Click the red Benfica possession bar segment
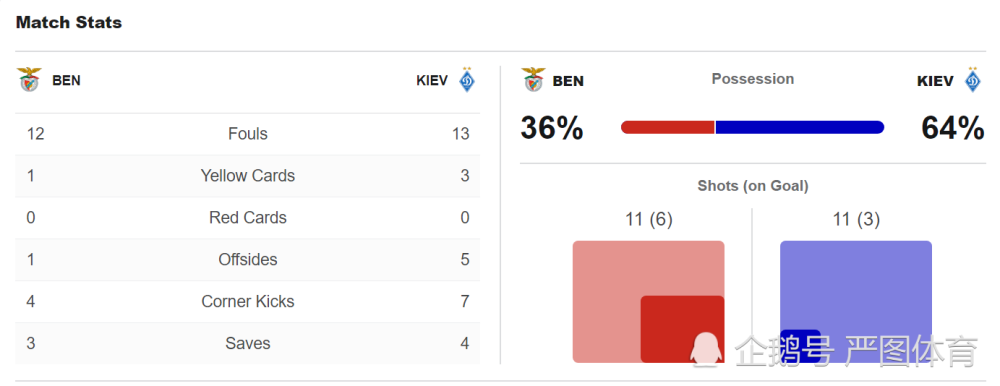 [x=667, y=127]
